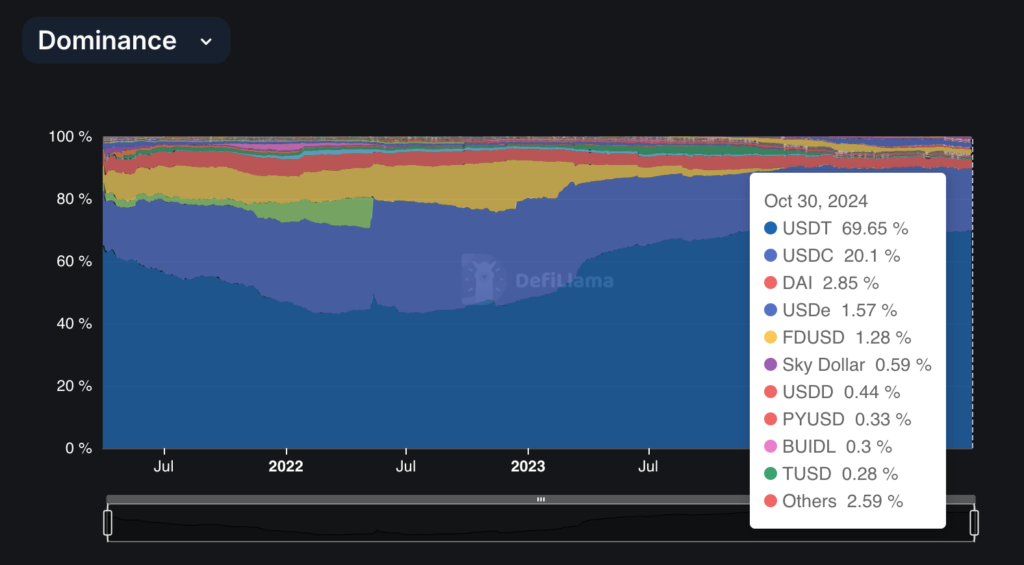Click the Sky Dollar purple dot

[x=770, y=364]
